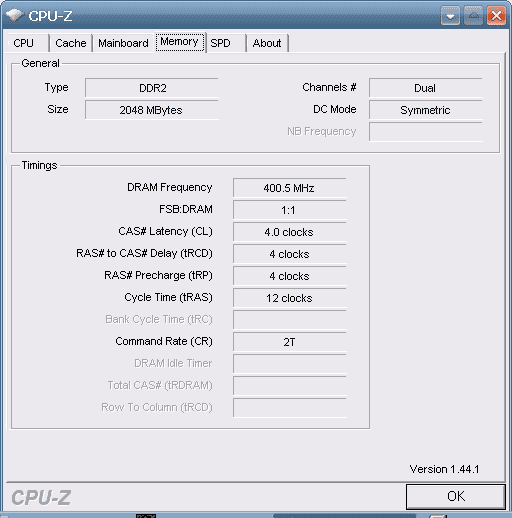The width and height of the screenshot is (512, 518).
Task: Click the OK button
Action: [x=456, y=496]
